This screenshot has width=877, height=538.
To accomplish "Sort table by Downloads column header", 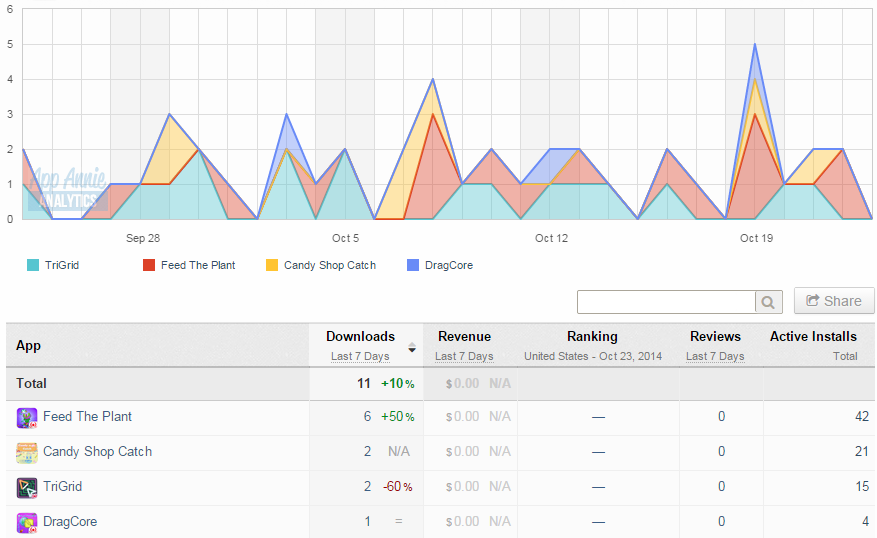I will [361, 336].
